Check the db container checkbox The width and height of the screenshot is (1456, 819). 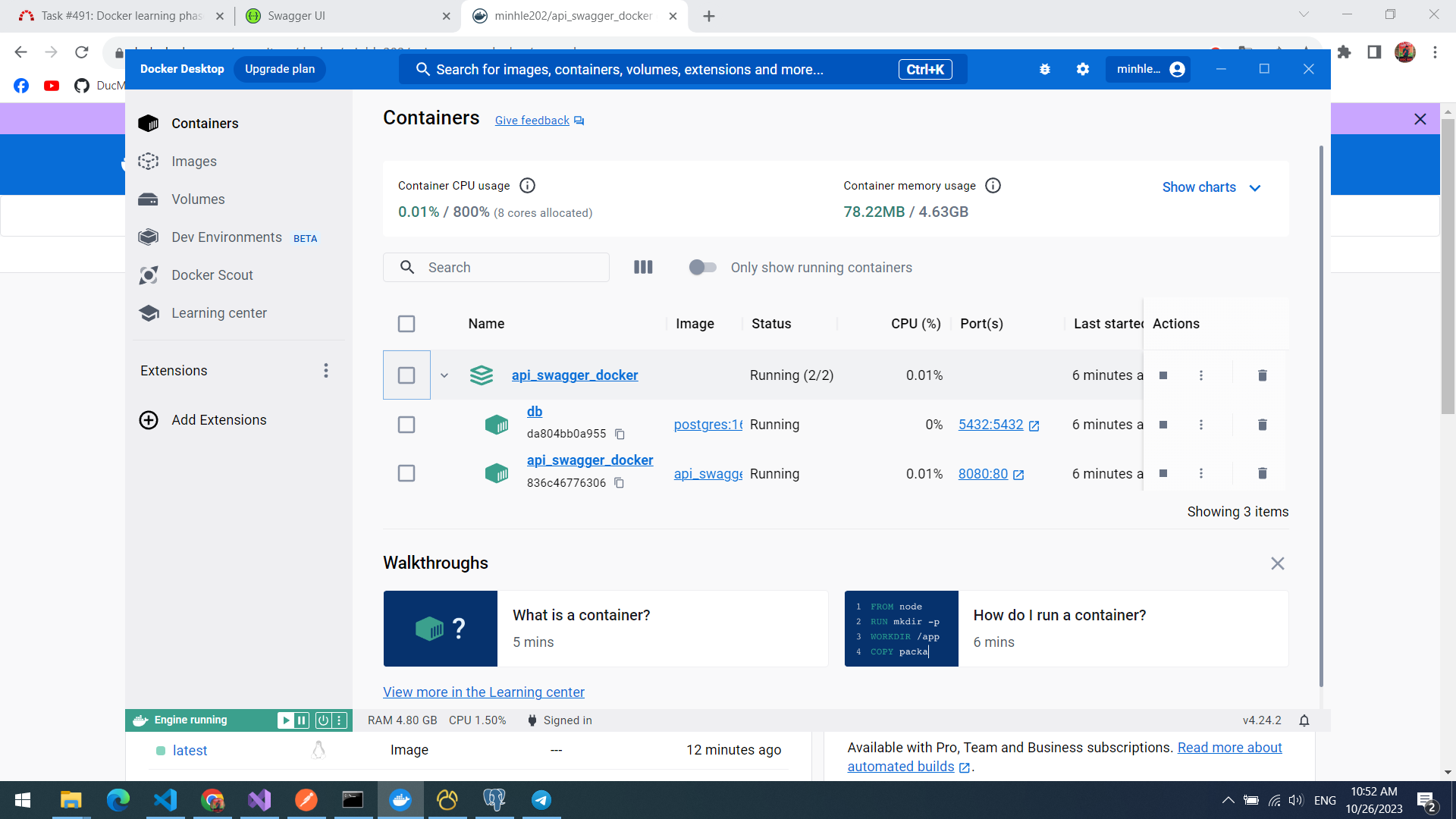coord(406,425)
